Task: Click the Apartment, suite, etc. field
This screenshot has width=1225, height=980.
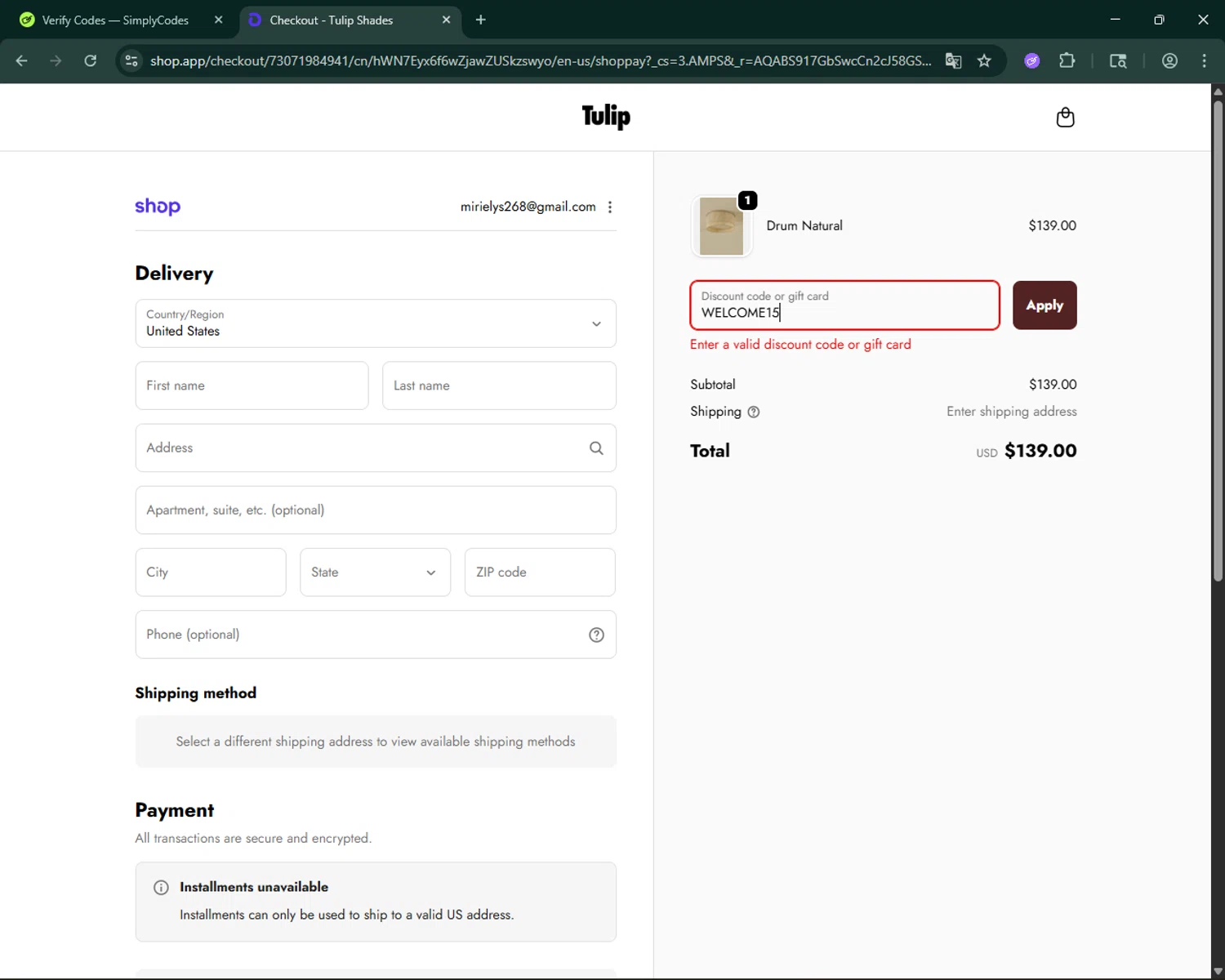Action: [376, 510]
